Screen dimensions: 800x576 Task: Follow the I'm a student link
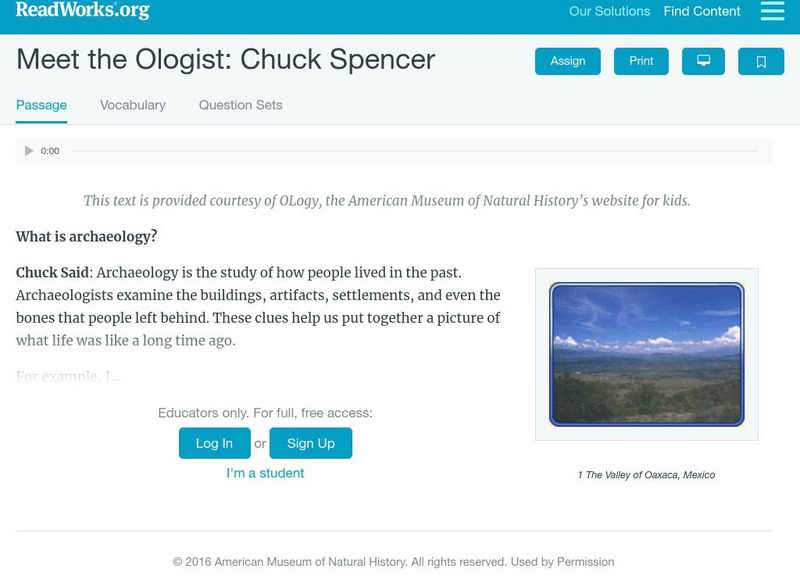(x=265, y=473)
